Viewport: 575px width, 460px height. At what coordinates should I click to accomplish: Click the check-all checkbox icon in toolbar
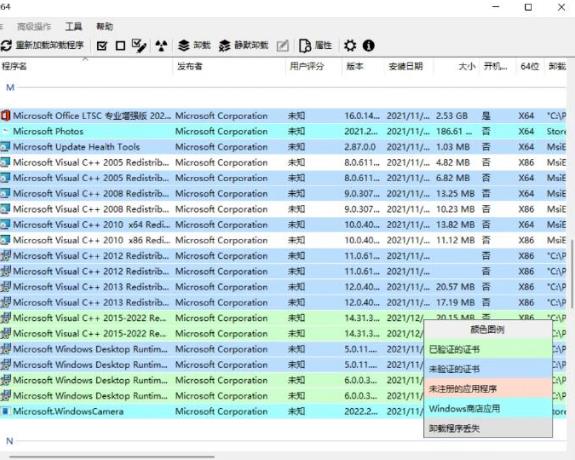pos(102,46)
